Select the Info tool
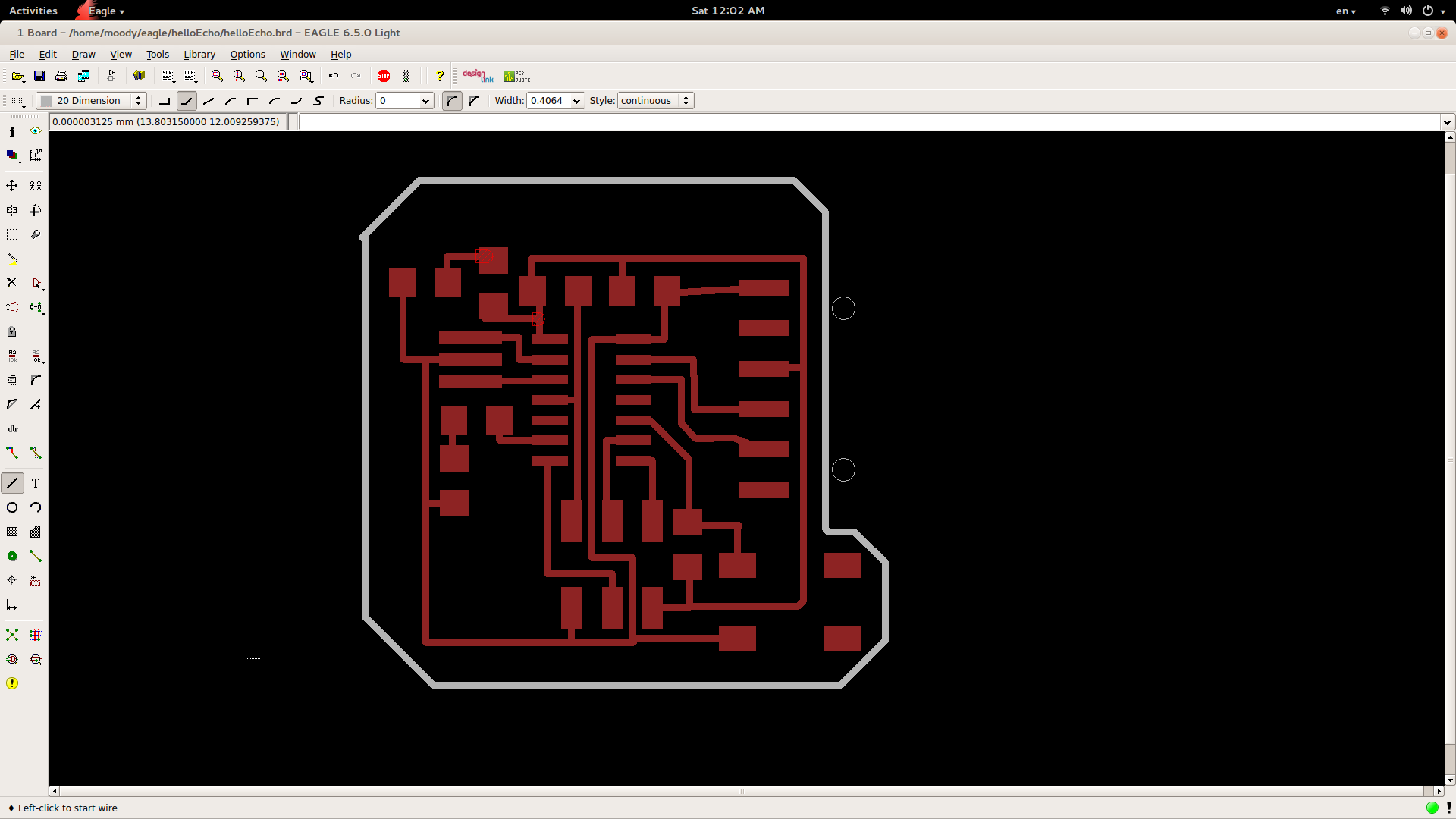Screen dimensions: 1456x819 [12, 131]
